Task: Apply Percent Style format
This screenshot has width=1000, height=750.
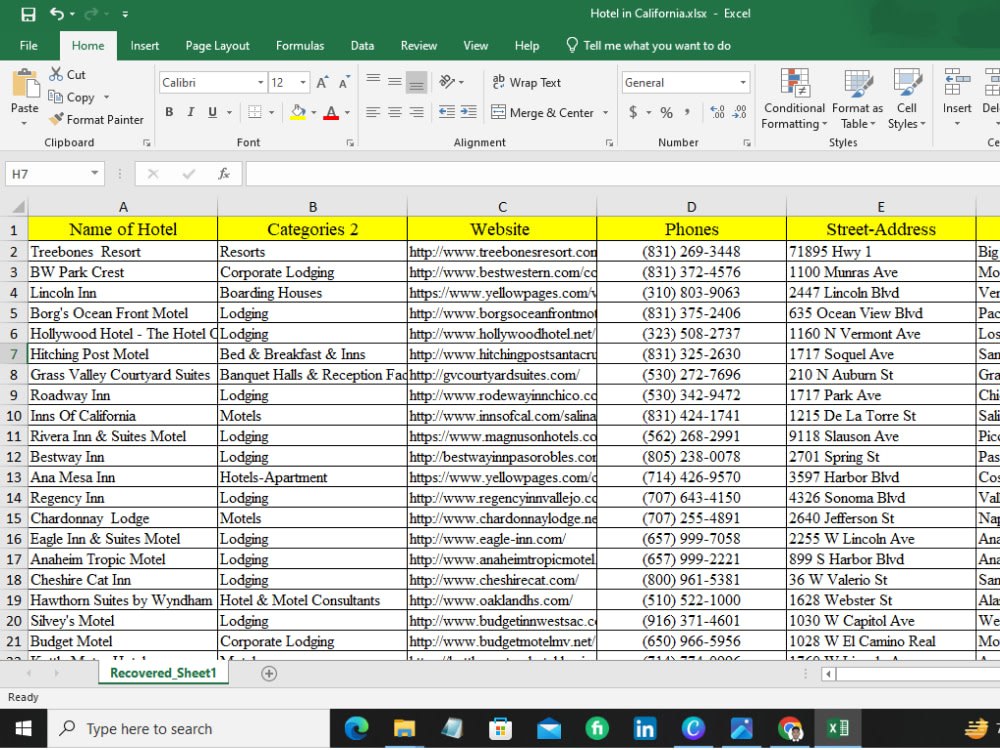Action: [666, 113]
